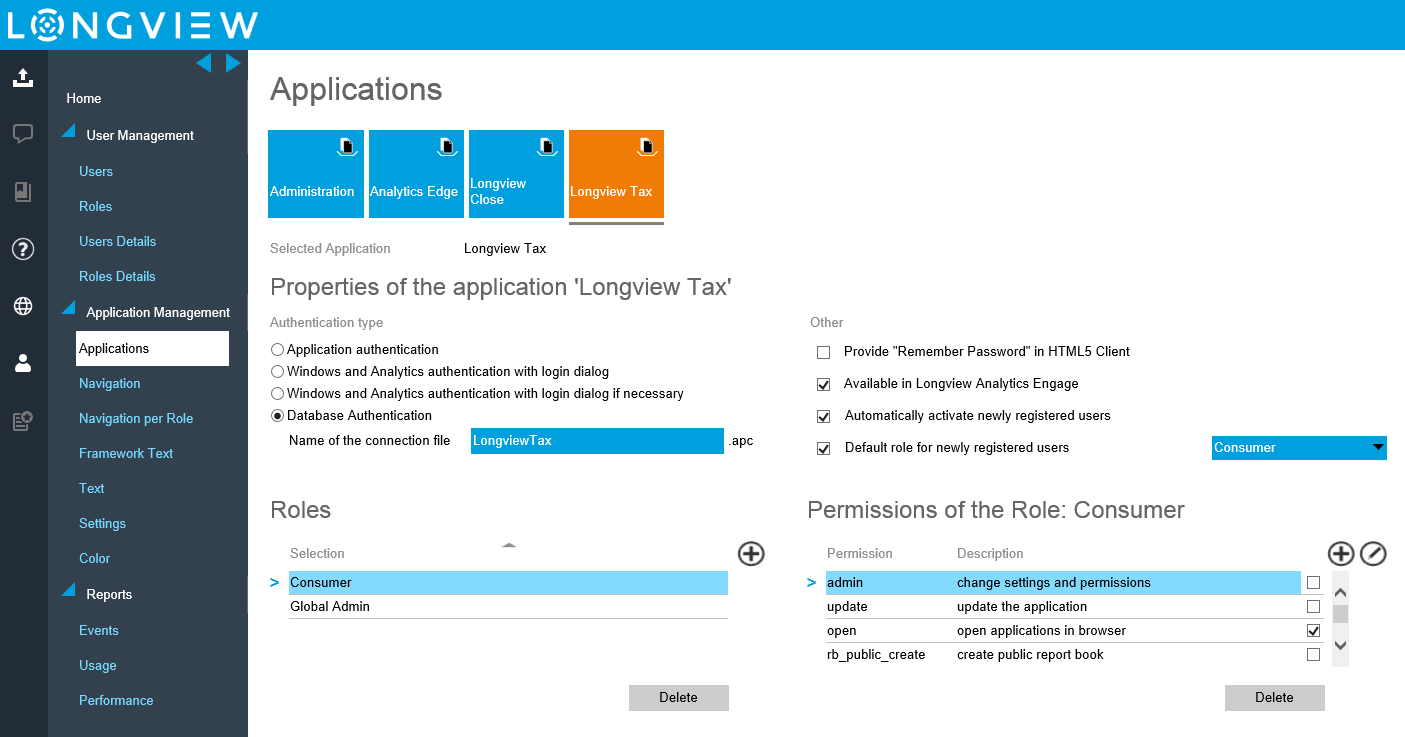
Task: Open Navigation per Role menu item
Action: 136,418
